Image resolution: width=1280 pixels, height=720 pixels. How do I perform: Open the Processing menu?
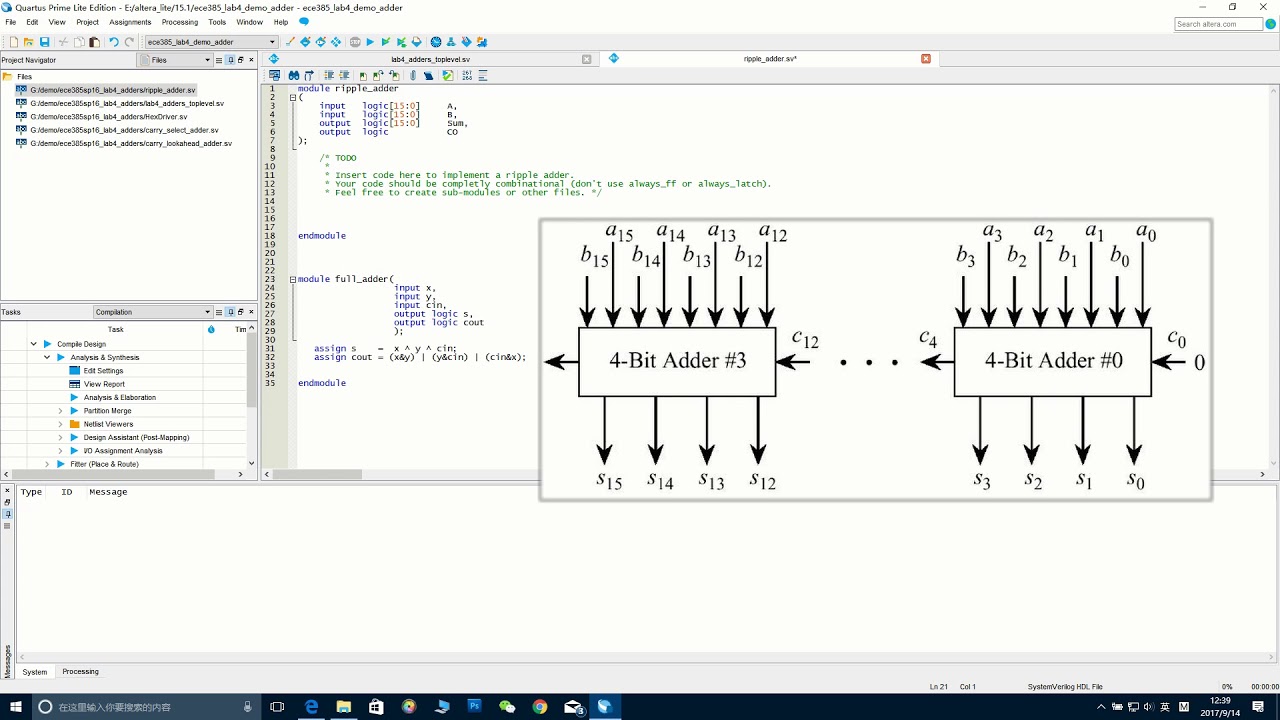(x=179, y=22)
